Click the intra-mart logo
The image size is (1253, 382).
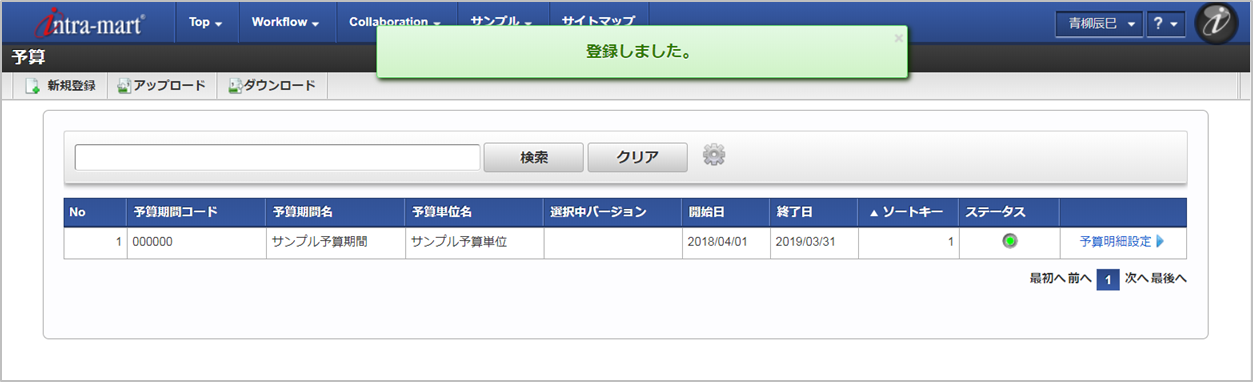coord(88,23)
